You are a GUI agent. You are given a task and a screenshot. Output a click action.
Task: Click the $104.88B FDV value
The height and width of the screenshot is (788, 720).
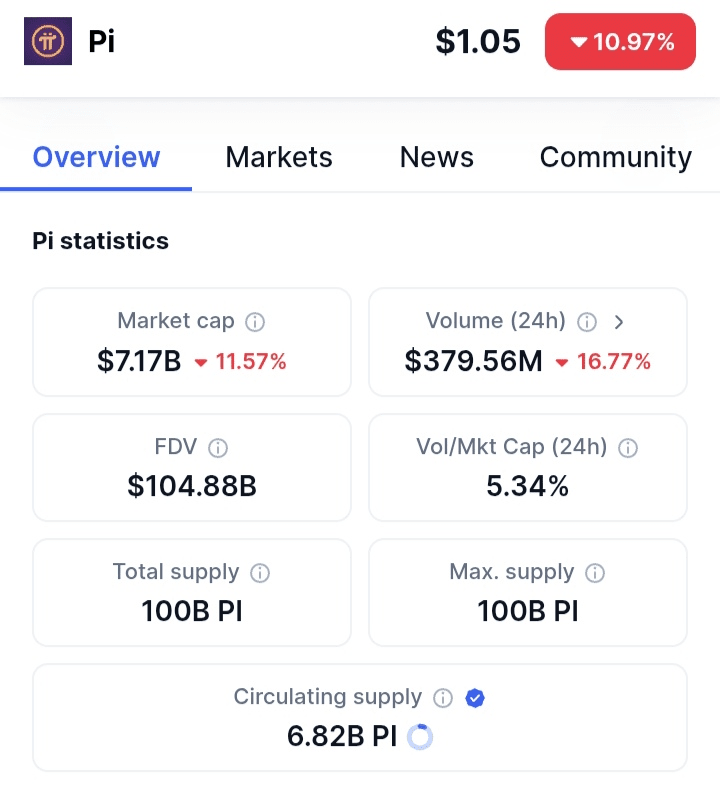click(x=192, y=486)
